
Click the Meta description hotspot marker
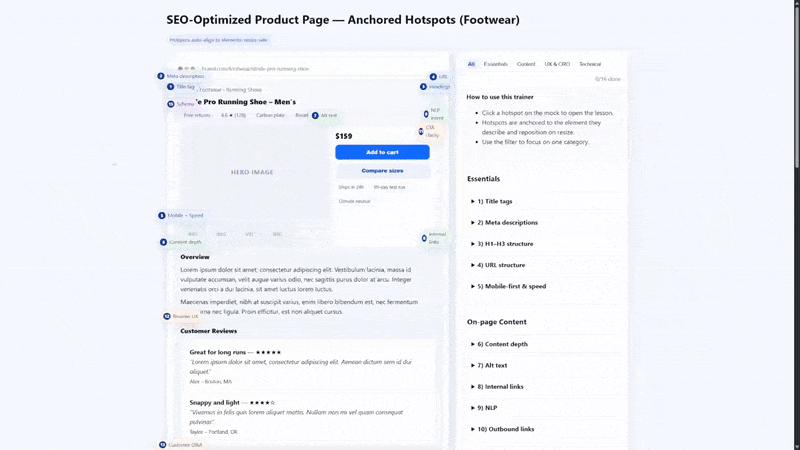point(161,76)
